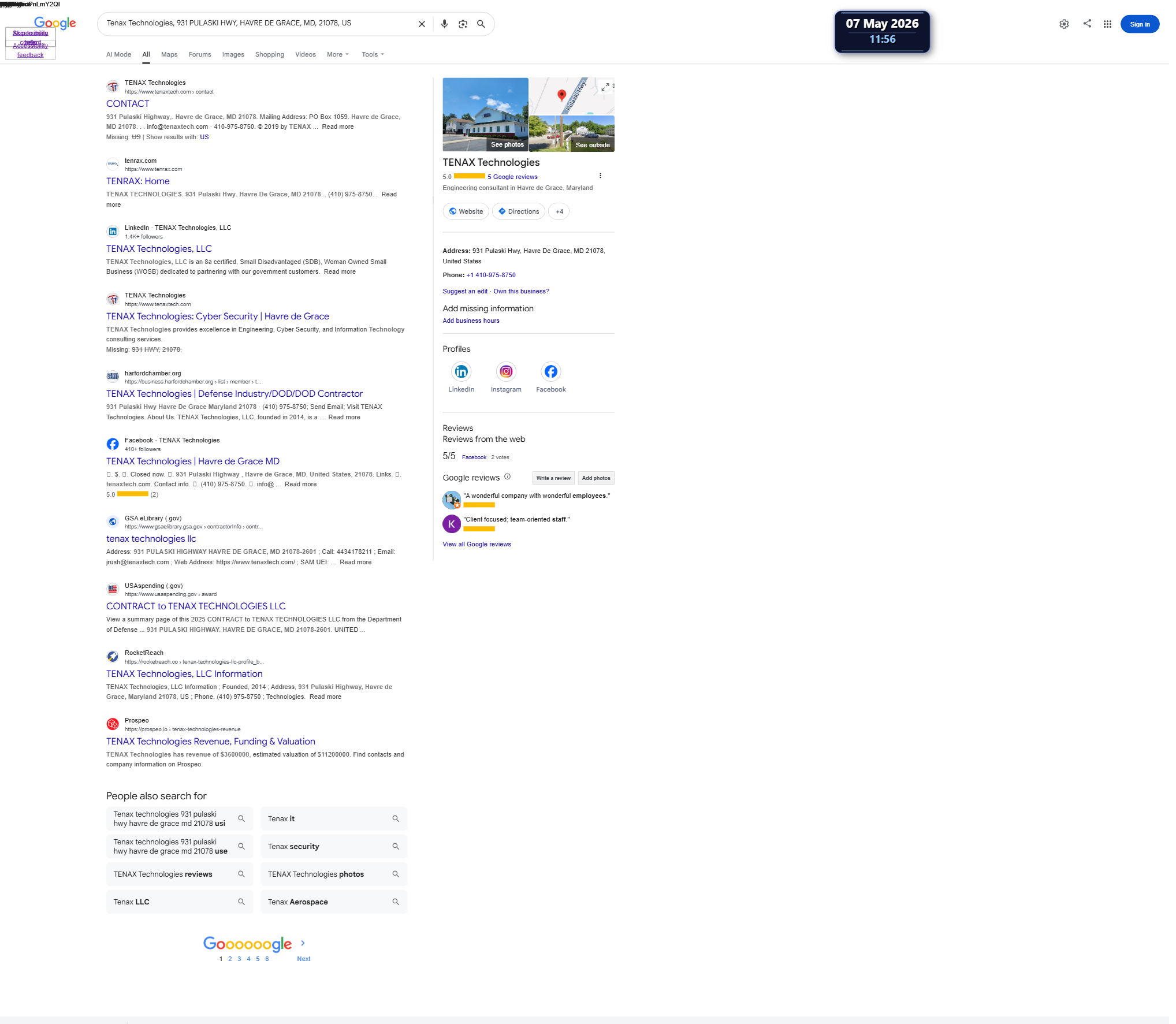Viewport: 1176px width, 1024px height.
Task: Click the Prospeo result favicon
Action: point(113,724)
